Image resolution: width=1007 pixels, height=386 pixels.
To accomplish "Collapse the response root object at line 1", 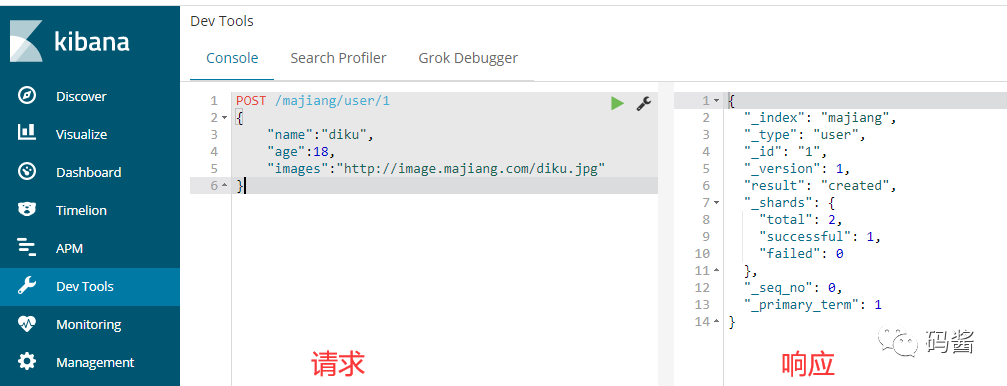I will (716, 101).
